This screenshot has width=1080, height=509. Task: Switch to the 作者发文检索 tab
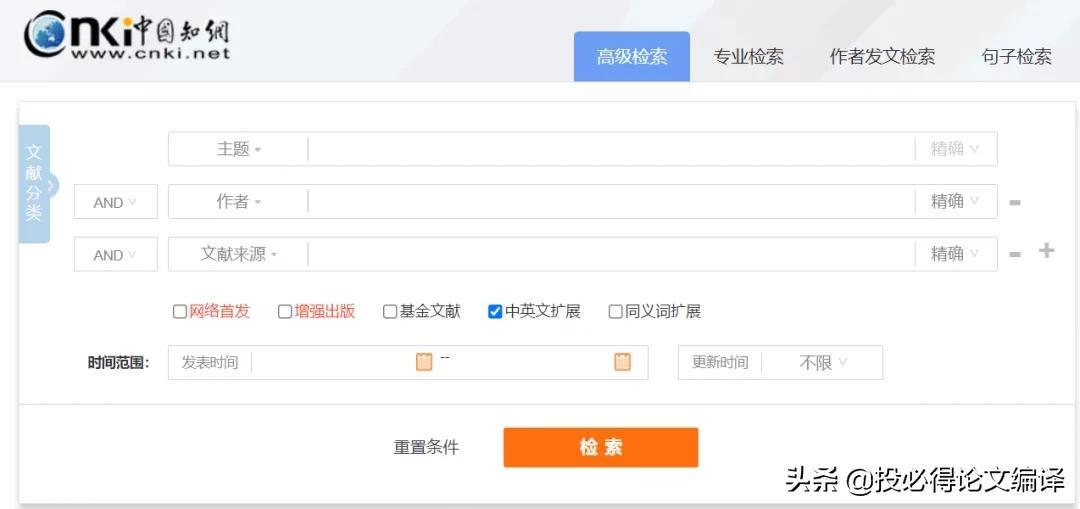(x=882, y=57)
